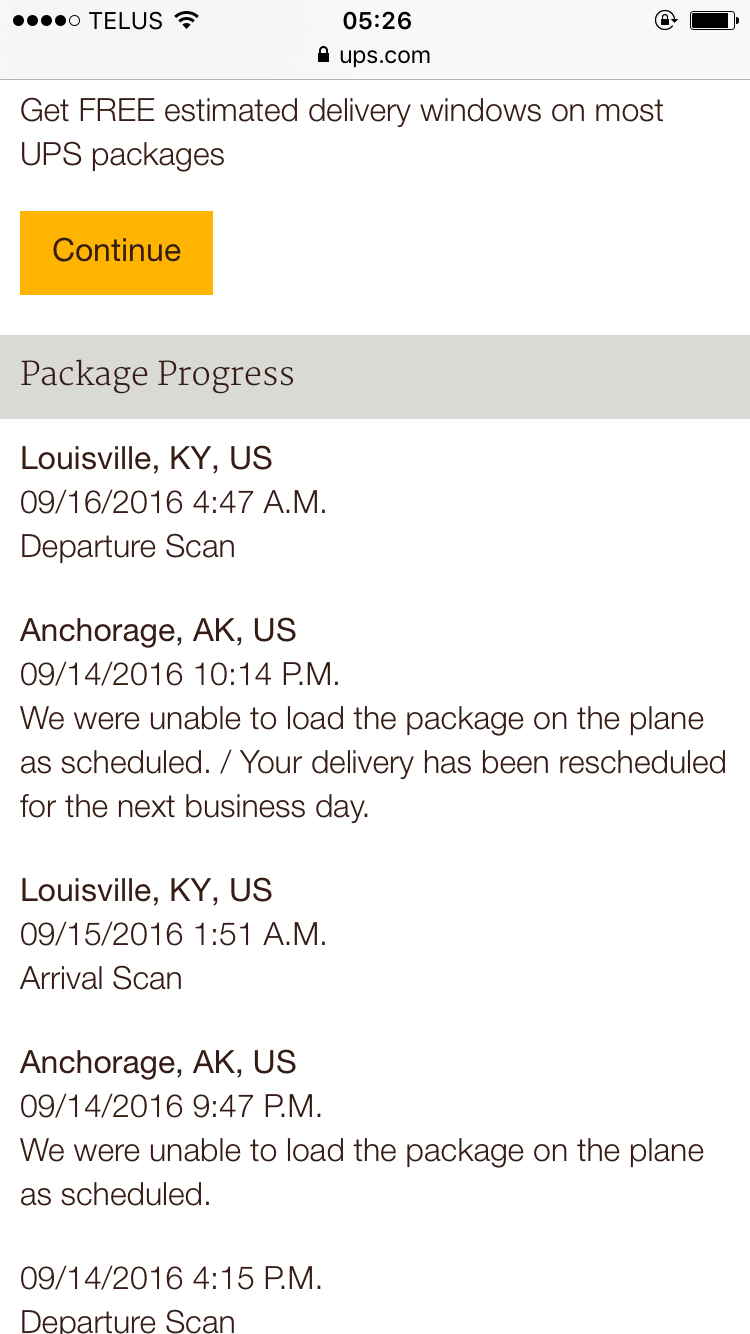
Task: Tap the padlock icon beside ups.com
Action: click(323, 56)
